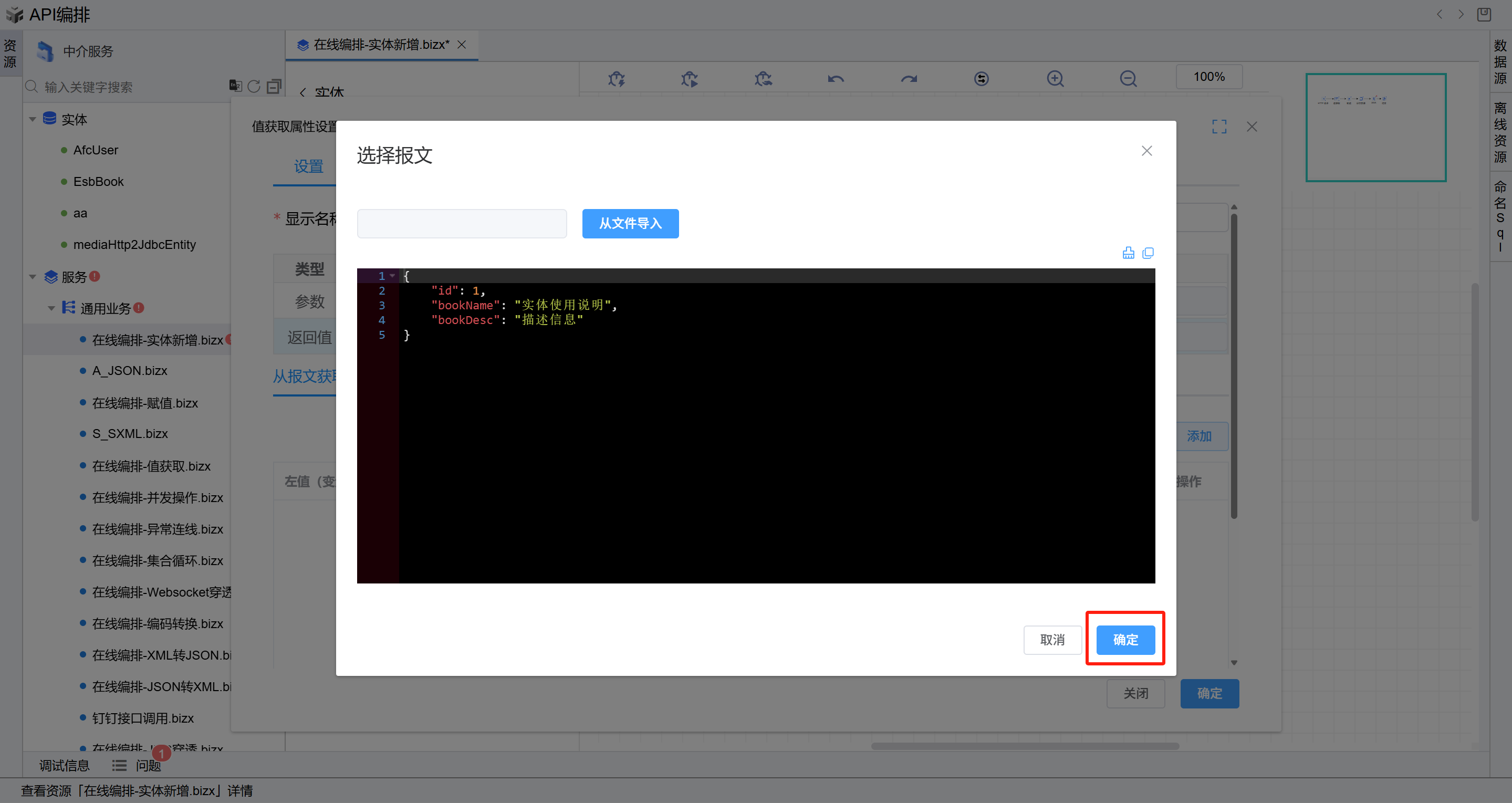Collapse the 实体 tree node
This screenshot has height=803, width=1512.
(33, 119)
